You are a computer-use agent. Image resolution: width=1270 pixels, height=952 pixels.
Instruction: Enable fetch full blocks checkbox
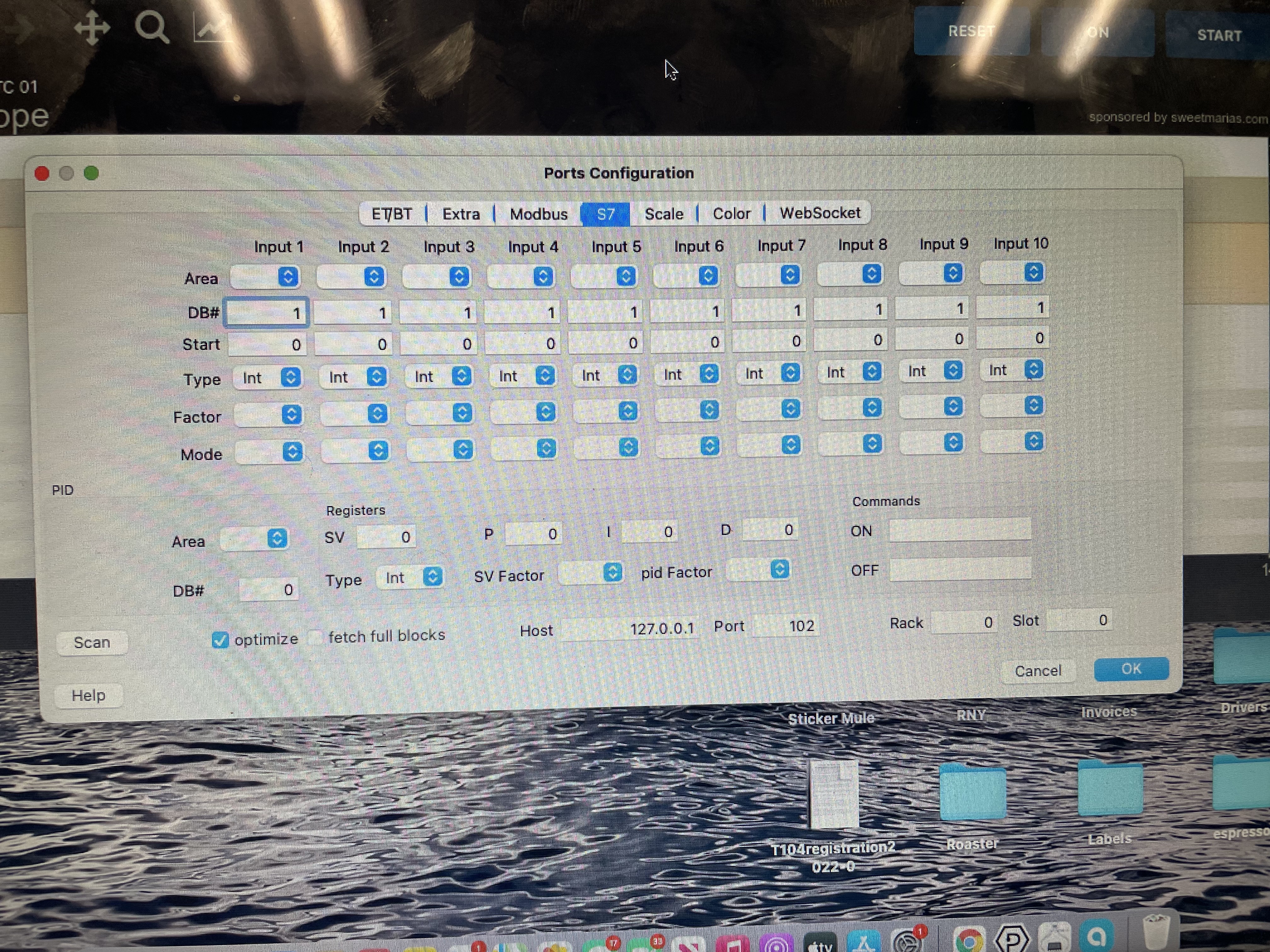pyautogui.click(x=315, y=637)
